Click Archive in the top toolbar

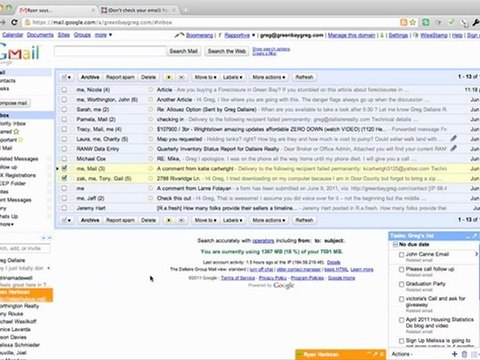point(90,77)
